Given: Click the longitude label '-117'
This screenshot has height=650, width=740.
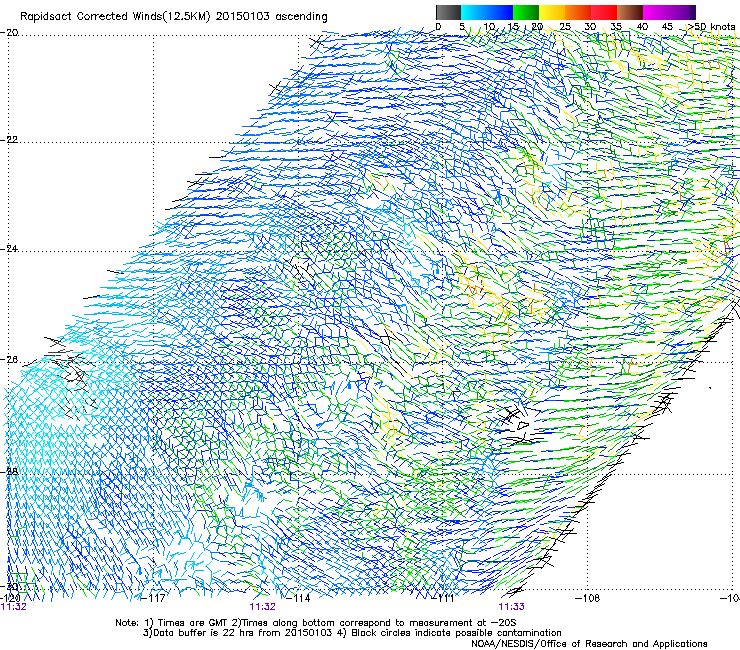Looking at the screenshot, I should click(153, 598).
